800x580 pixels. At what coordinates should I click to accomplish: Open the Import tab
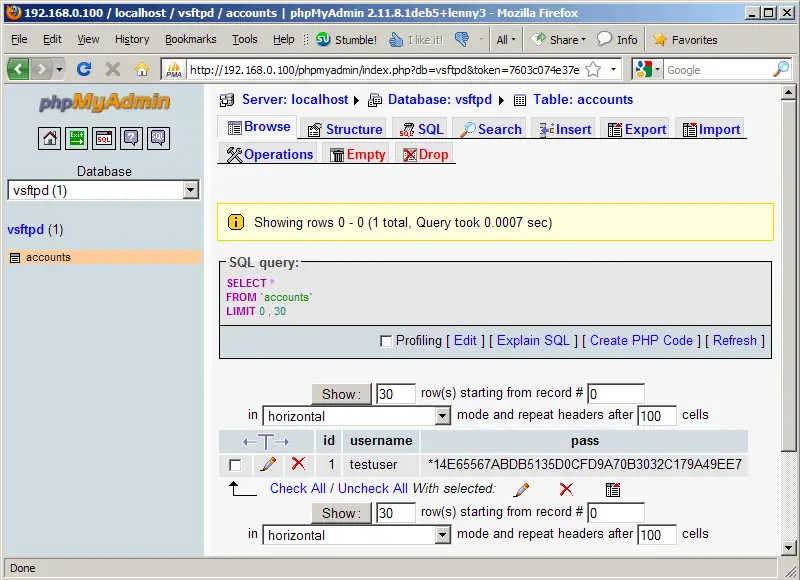711,130
